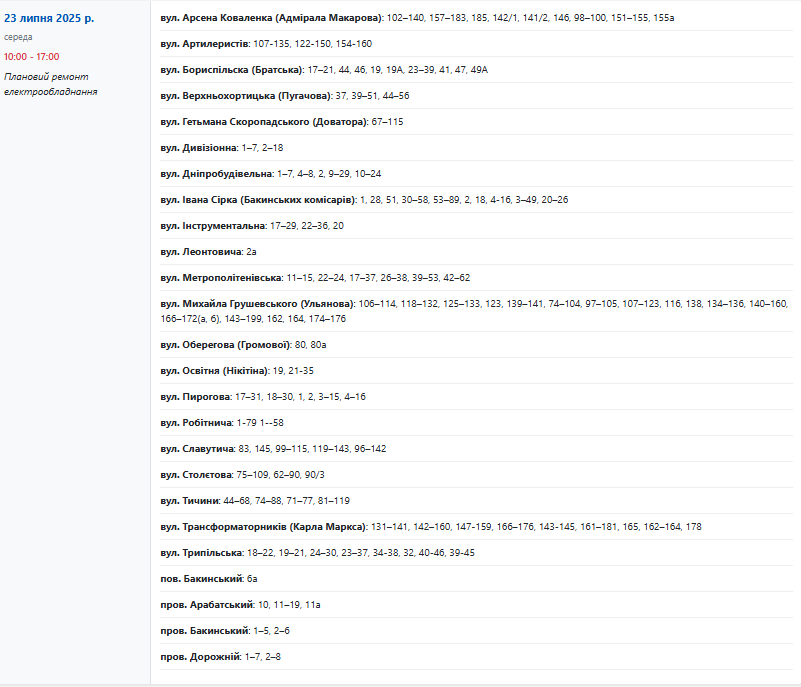
Task: Click вул. Трансформаторників (Карла Маркса) street name
Action: click(x=264, y=527)
